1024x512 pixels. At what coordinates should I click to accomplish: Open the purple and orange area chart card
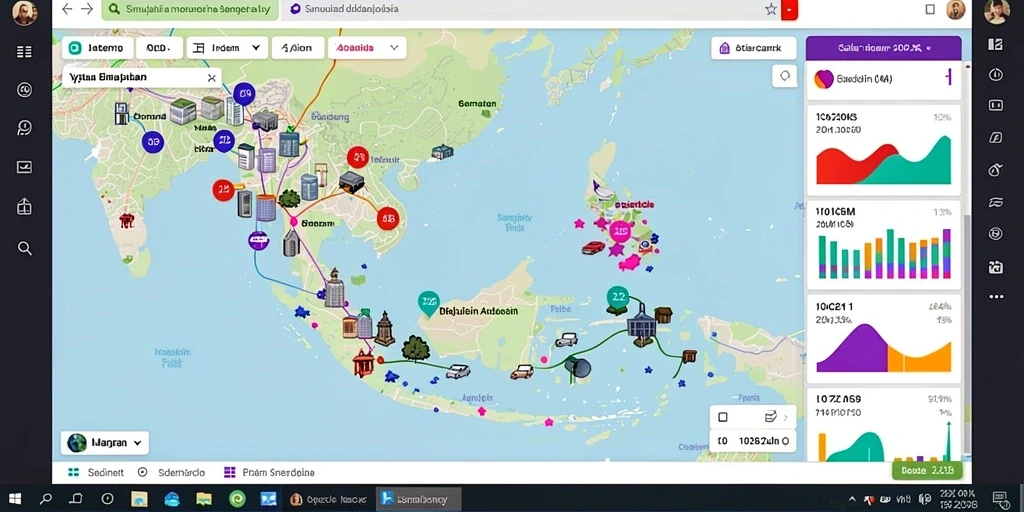883,340
